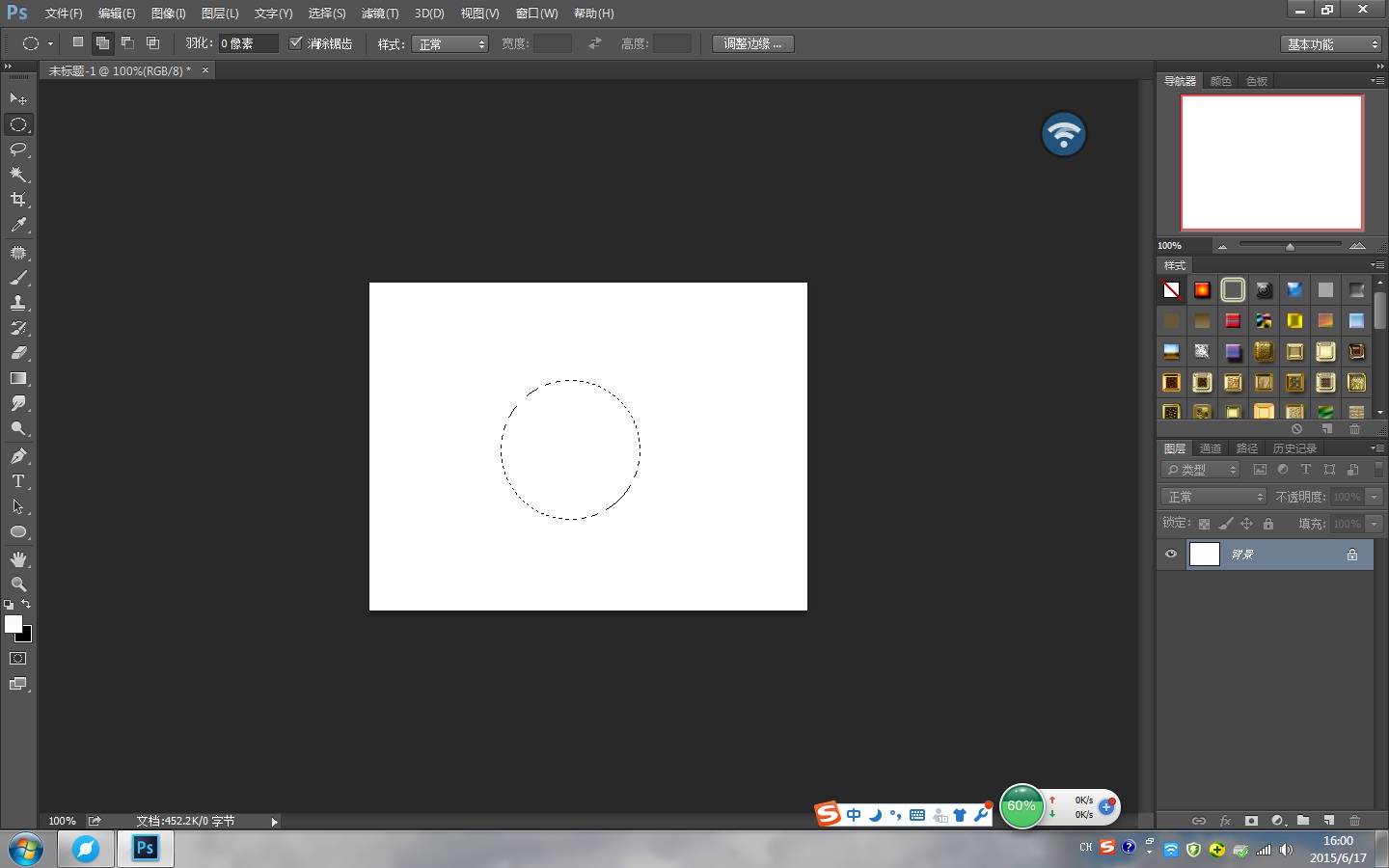
Task: Select the Zoom tool
Action: pyautogui.click(x=18, y=584)
